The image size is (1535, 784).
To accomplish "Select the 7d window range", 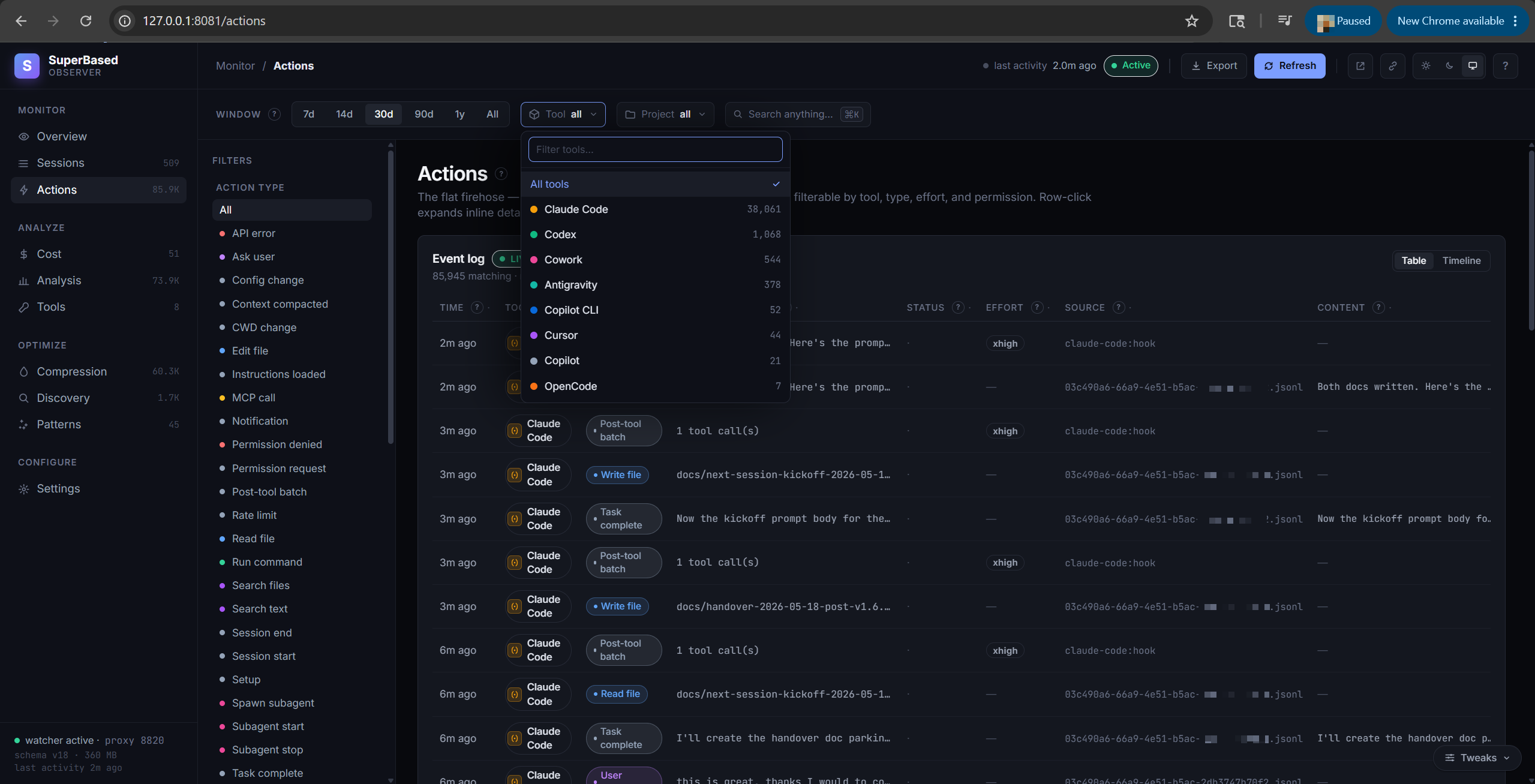I will point(308,115).
